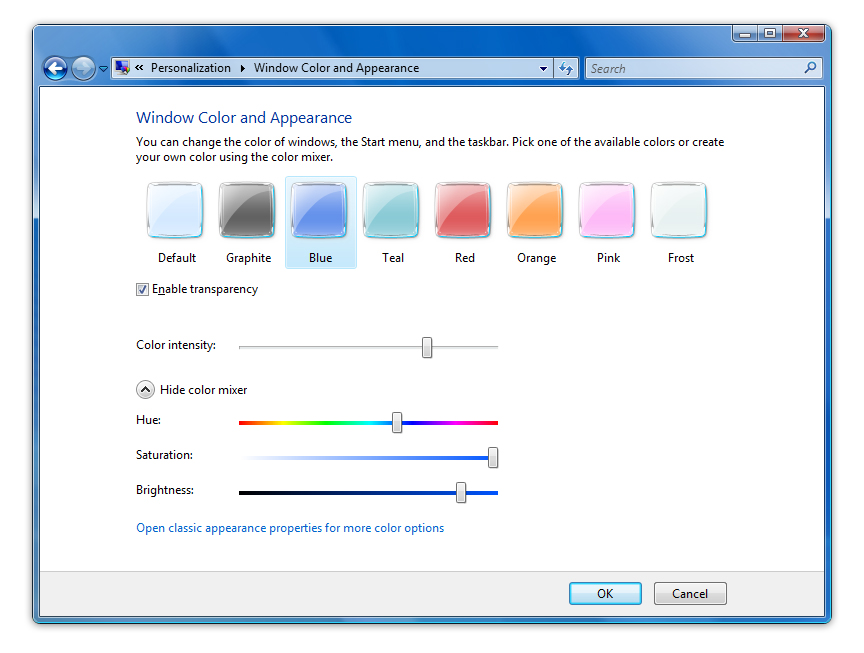
Task: Click the Back navigation arrow
Action: tap(55, 69)
